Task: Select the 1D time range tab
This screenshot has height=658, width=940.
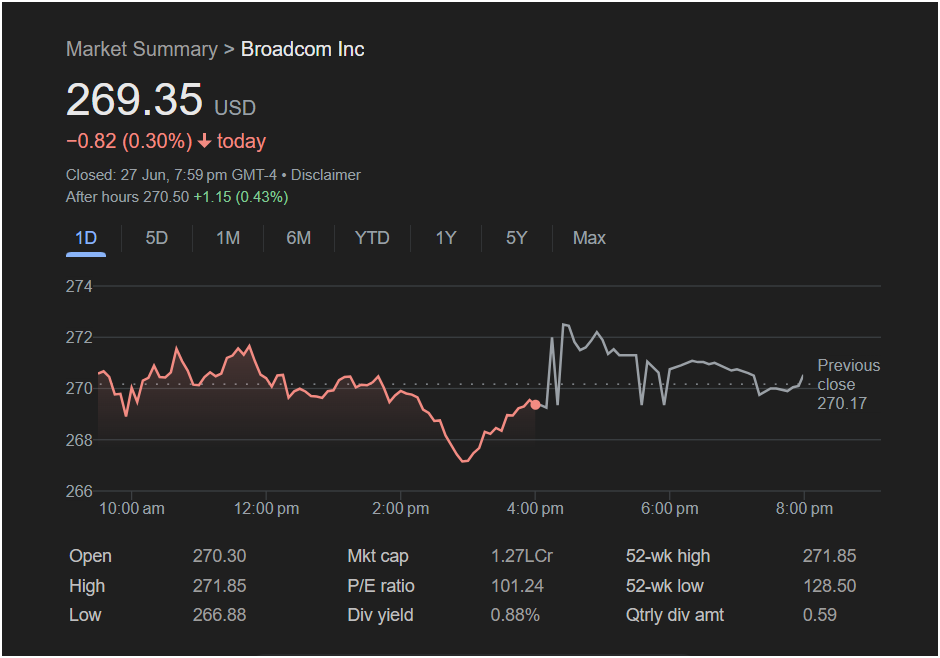Action: [86, 239]
